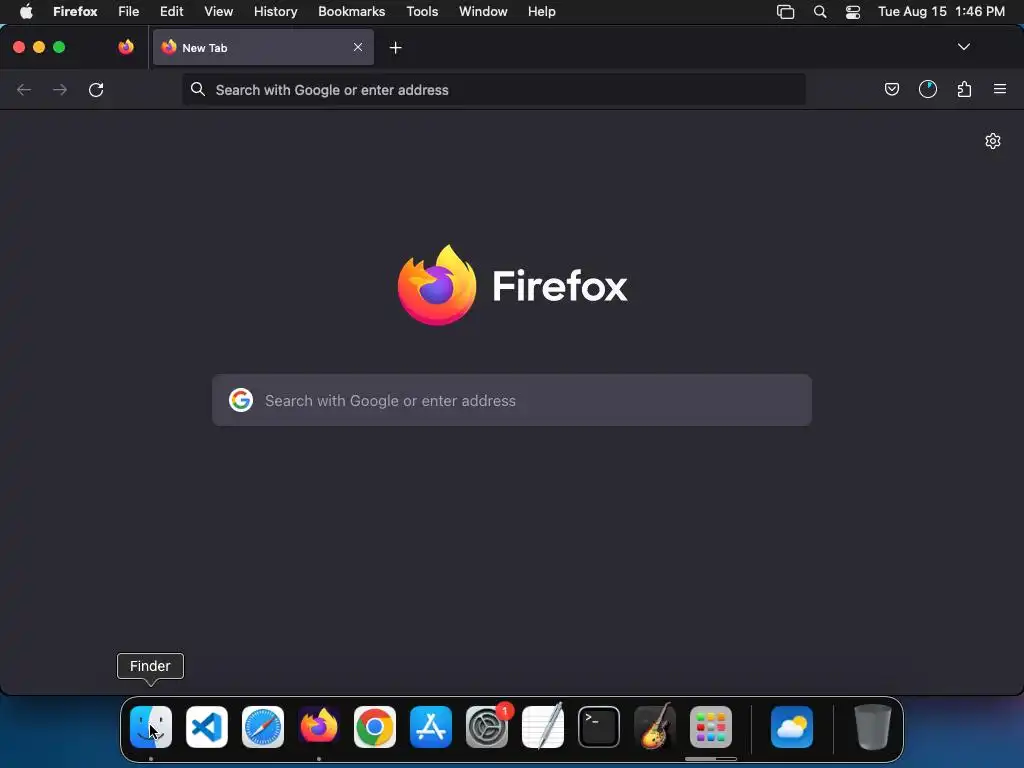Image resolution: width=1024 pixels, height=768 pixels.
Task: Focus the toolbar address bar
Action: click(x=494, y=89)
